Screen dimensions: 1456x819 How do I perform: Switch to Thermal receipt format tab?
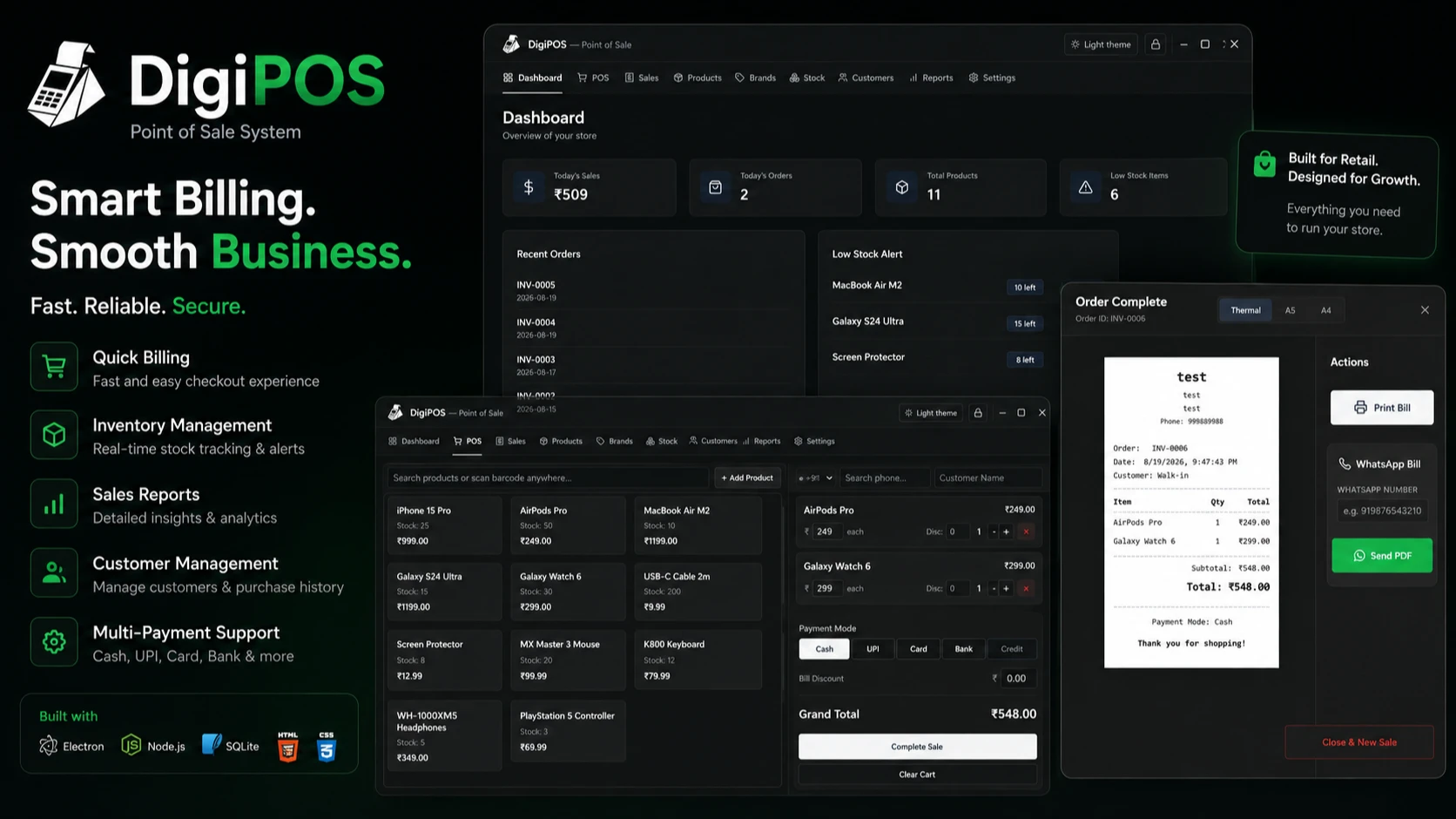[1245, 310]
